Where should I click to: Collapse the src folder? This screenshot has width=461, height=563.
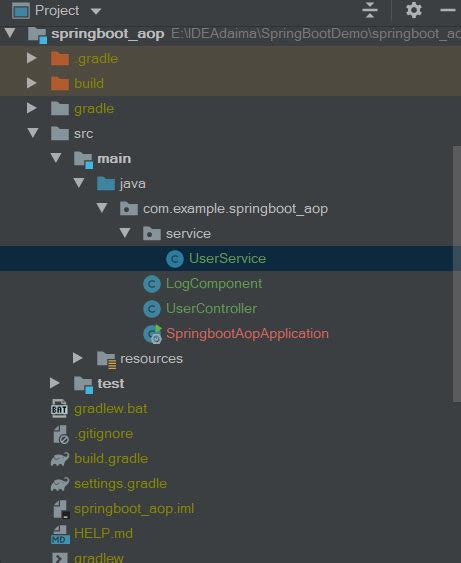pos(33,133)
